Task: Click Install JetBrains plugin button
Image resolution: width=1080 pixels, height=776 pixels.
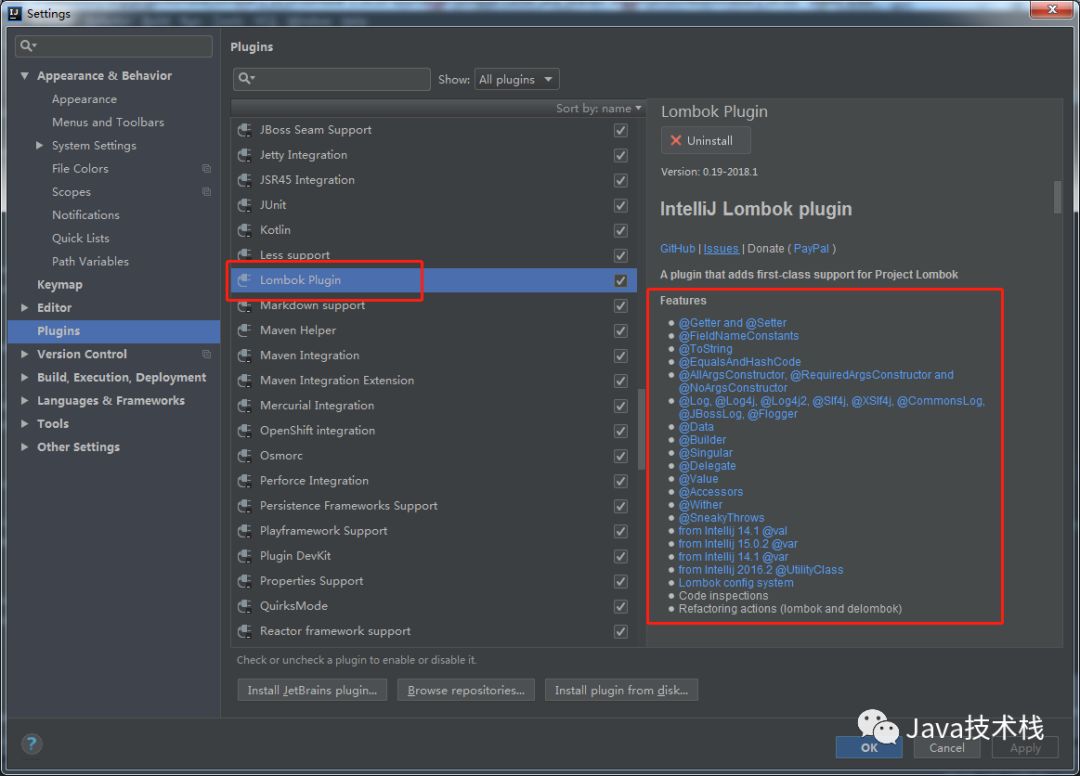Action: tap(312, 690)
